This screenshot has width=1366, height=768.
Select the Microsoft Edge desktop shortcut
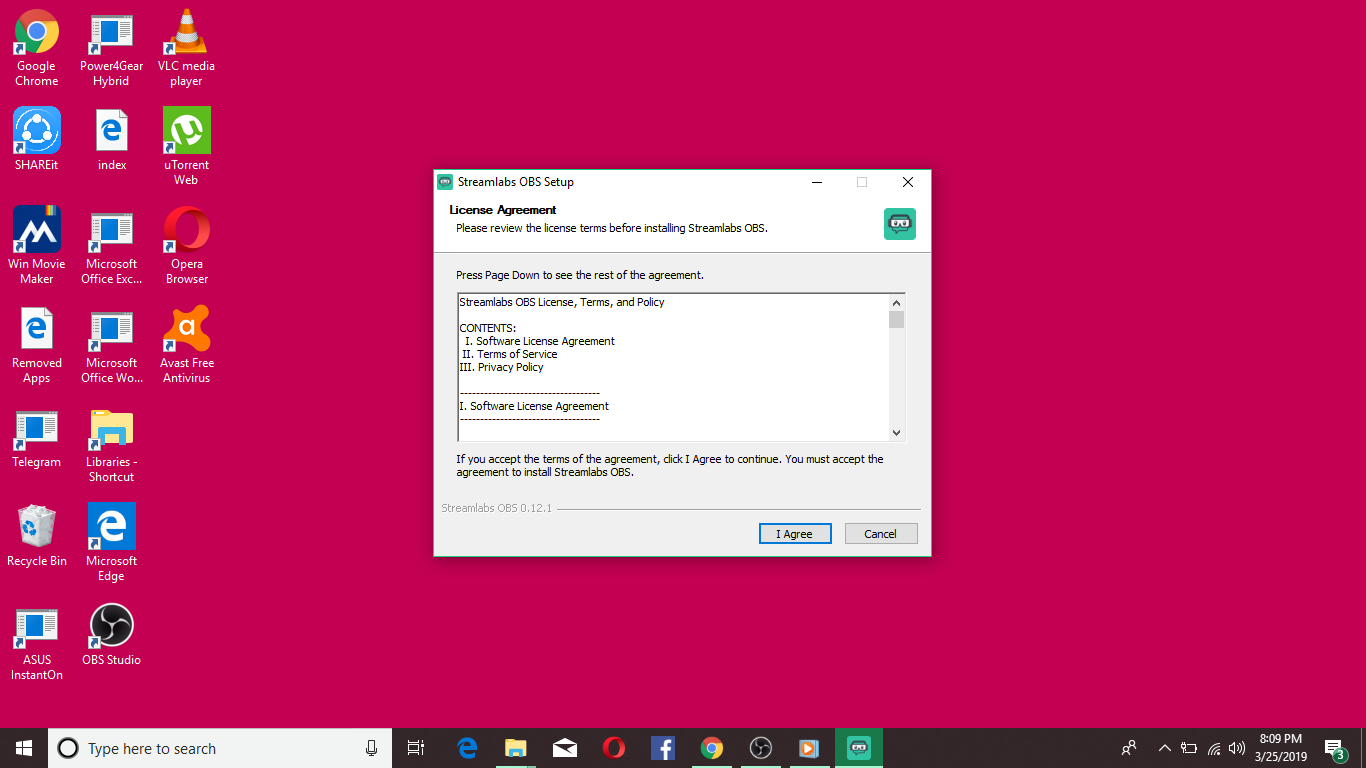[111, 543]
